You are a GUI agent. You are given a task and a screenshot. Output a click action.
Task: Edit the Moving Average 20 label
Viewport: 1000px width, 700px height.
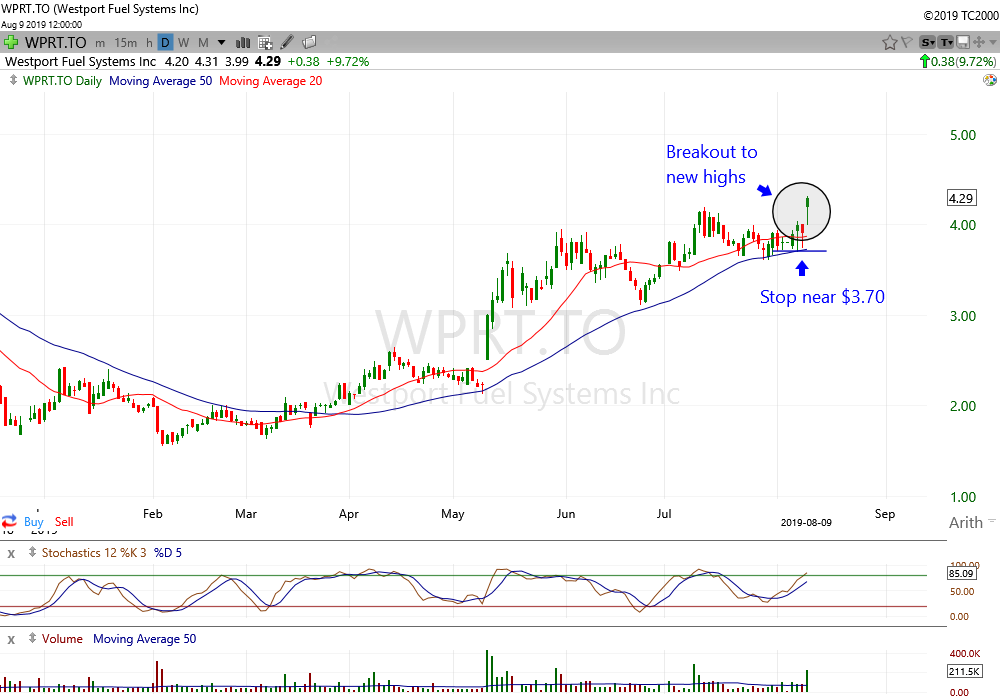tap(270, 81)
